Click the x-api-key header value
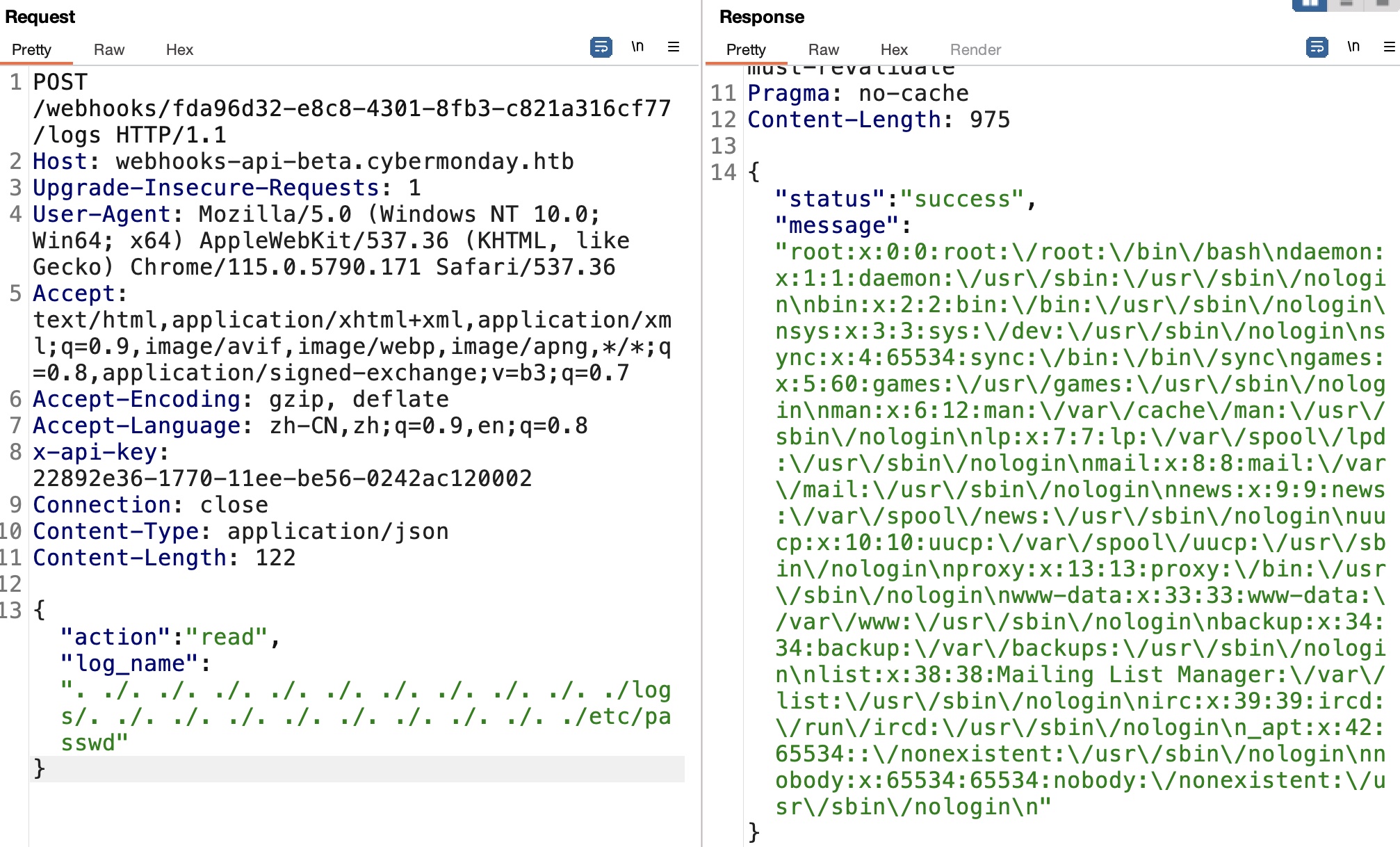The height and width of the screenshot is (847, 1400). tap(282, 478)
